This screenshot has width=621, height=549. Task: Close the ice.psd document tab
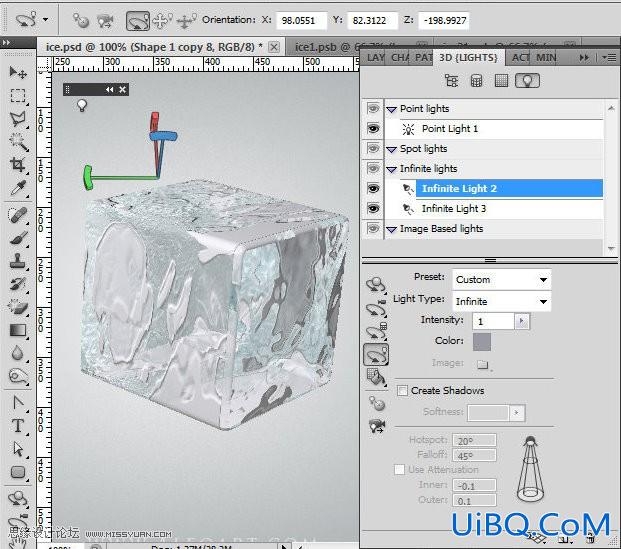(274, 47)
